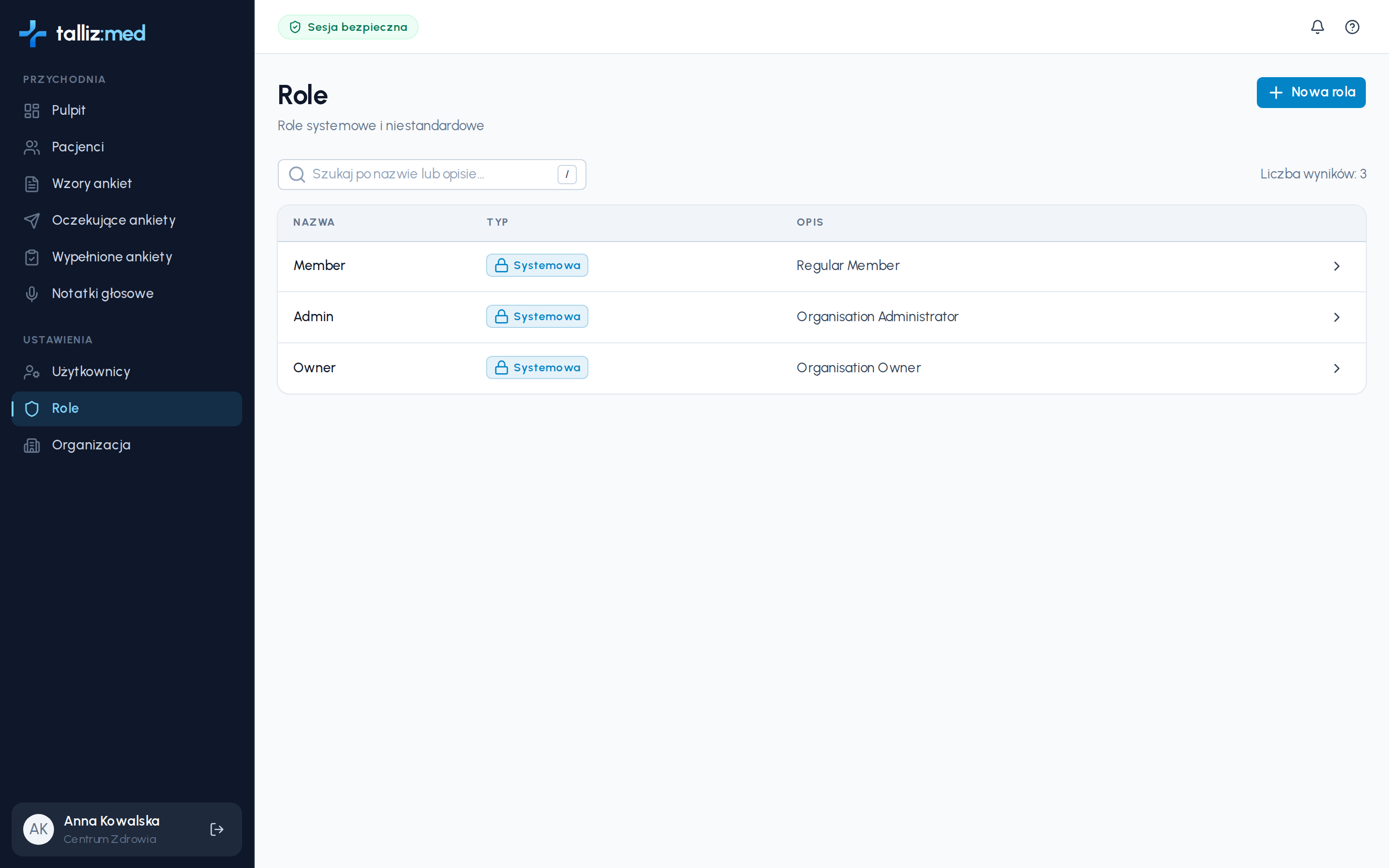
Task: Open Pacjenci in the sidebar
Action: (x=126, y=147)
